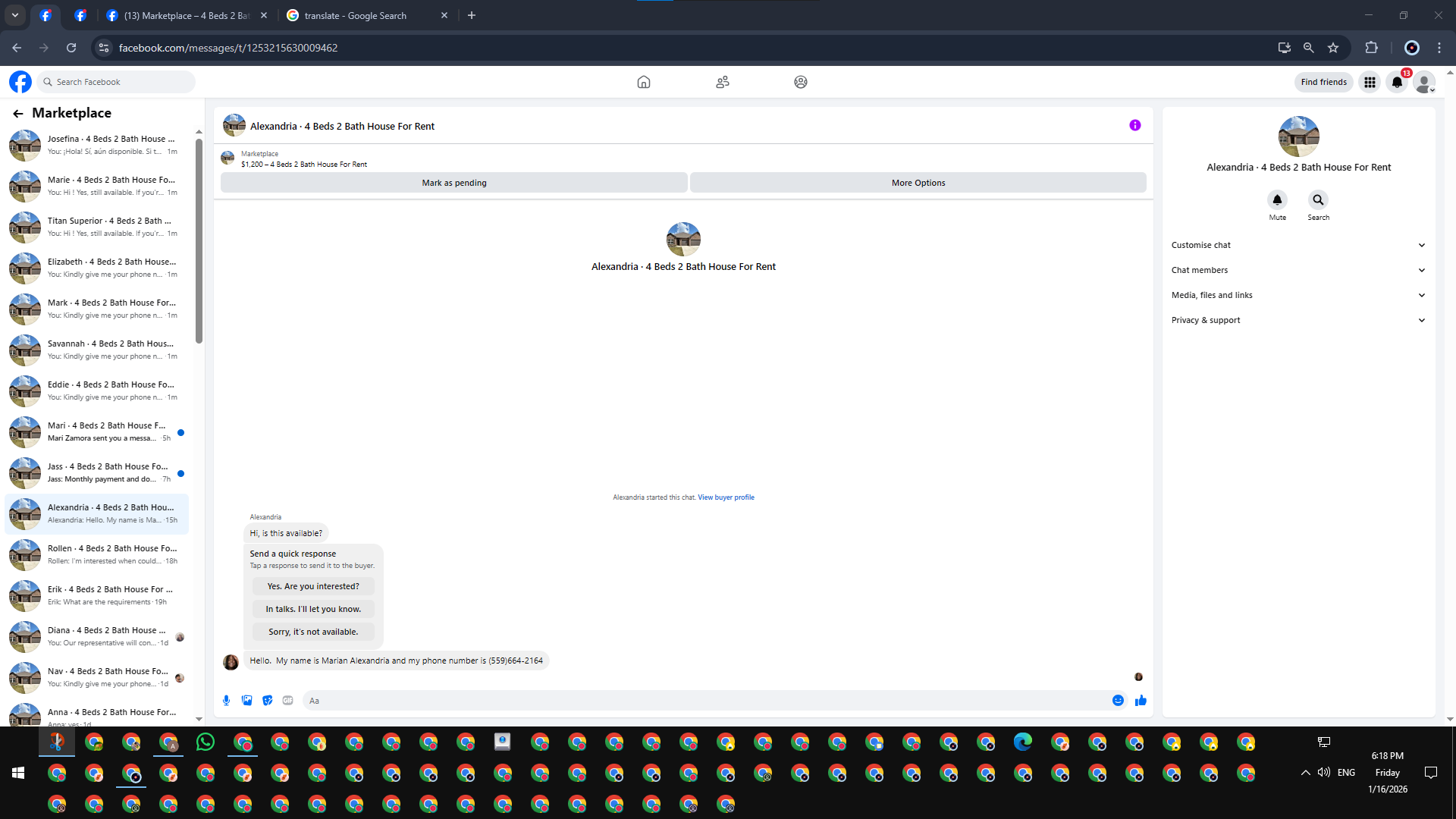Open the sticker picker icon
This screenshot has width=1456, height=819.
267,701
